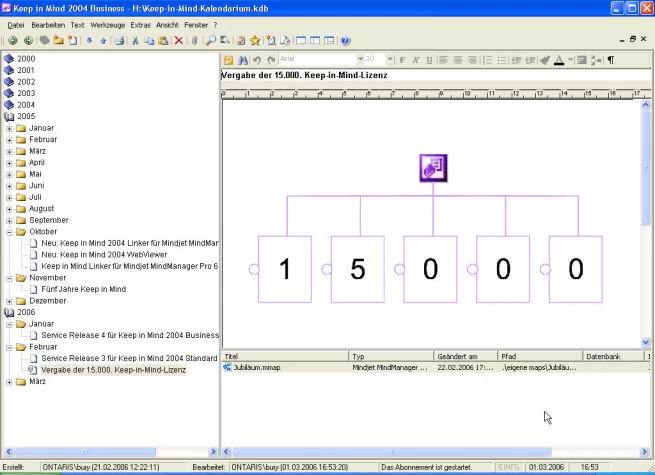Viewport: 655px width, 475px height.
Task: Expand the Januar folder under 2005
Action: point(9,128)
